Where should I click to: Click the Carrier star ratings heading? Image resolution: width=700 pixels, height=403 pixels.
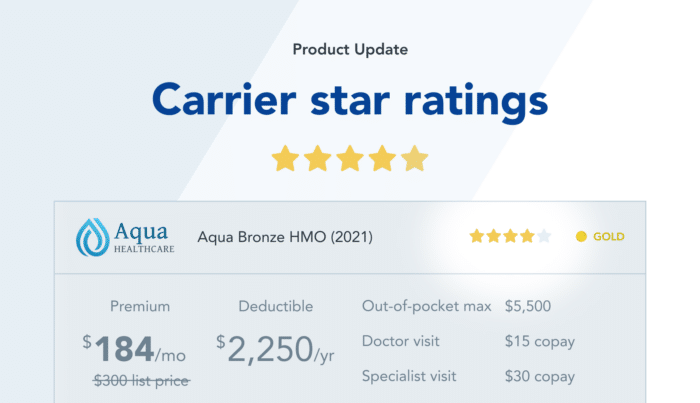[x=350, y=101]
